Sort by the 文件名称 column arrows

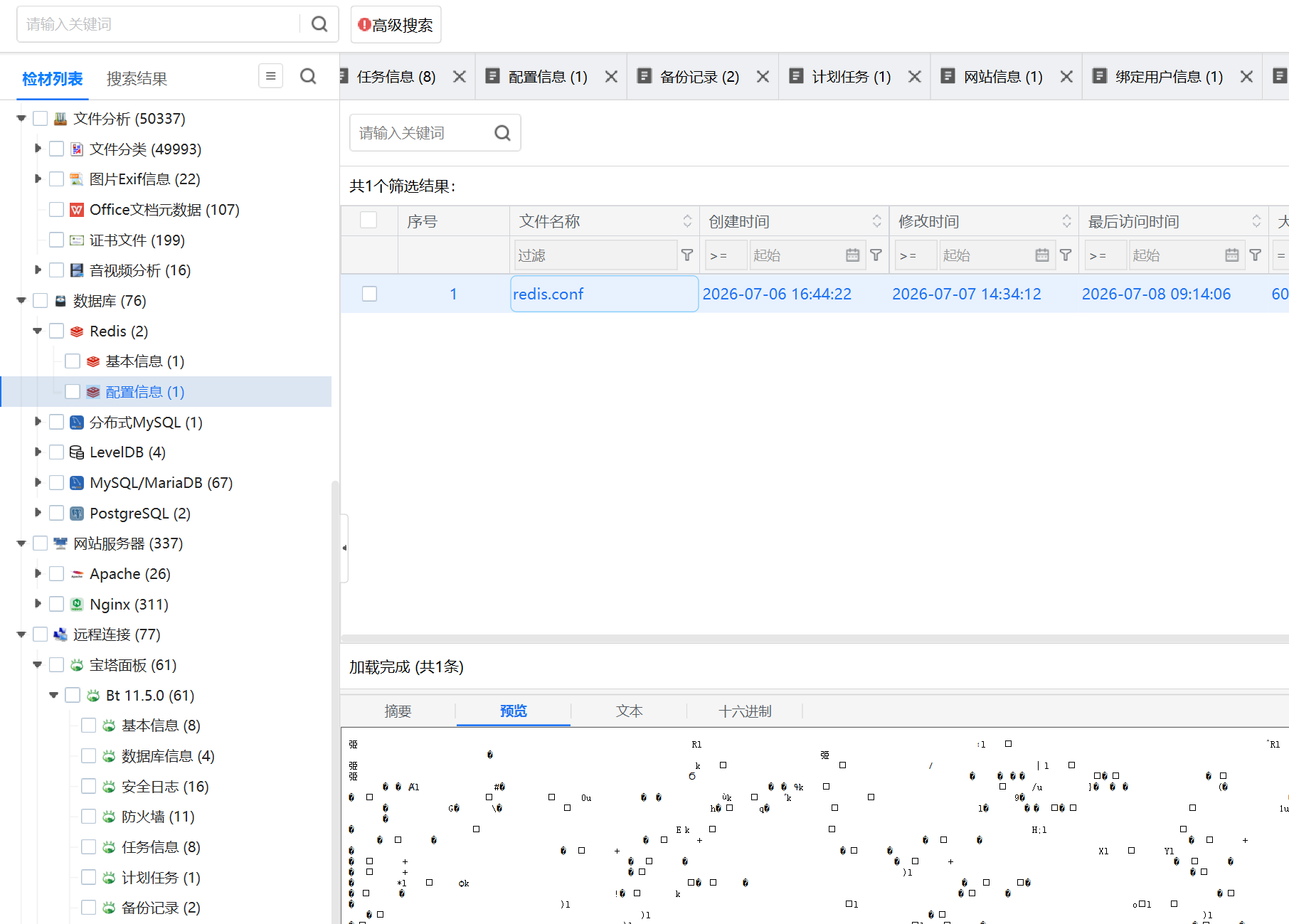687,221
